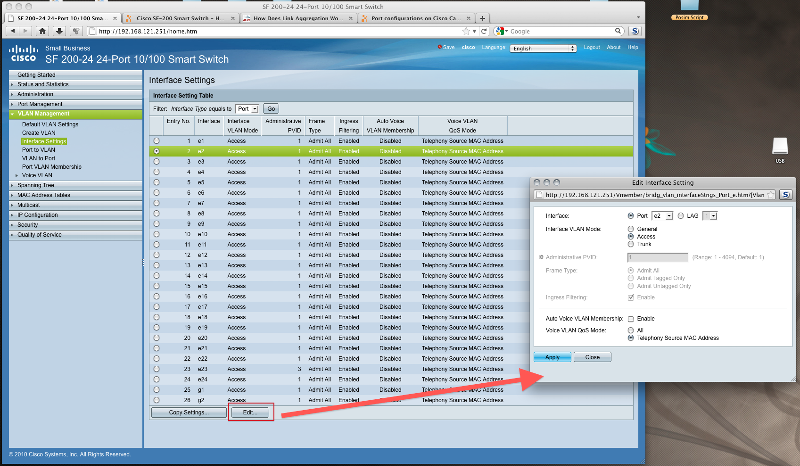Expand the Port Management sidebar section

40,103
